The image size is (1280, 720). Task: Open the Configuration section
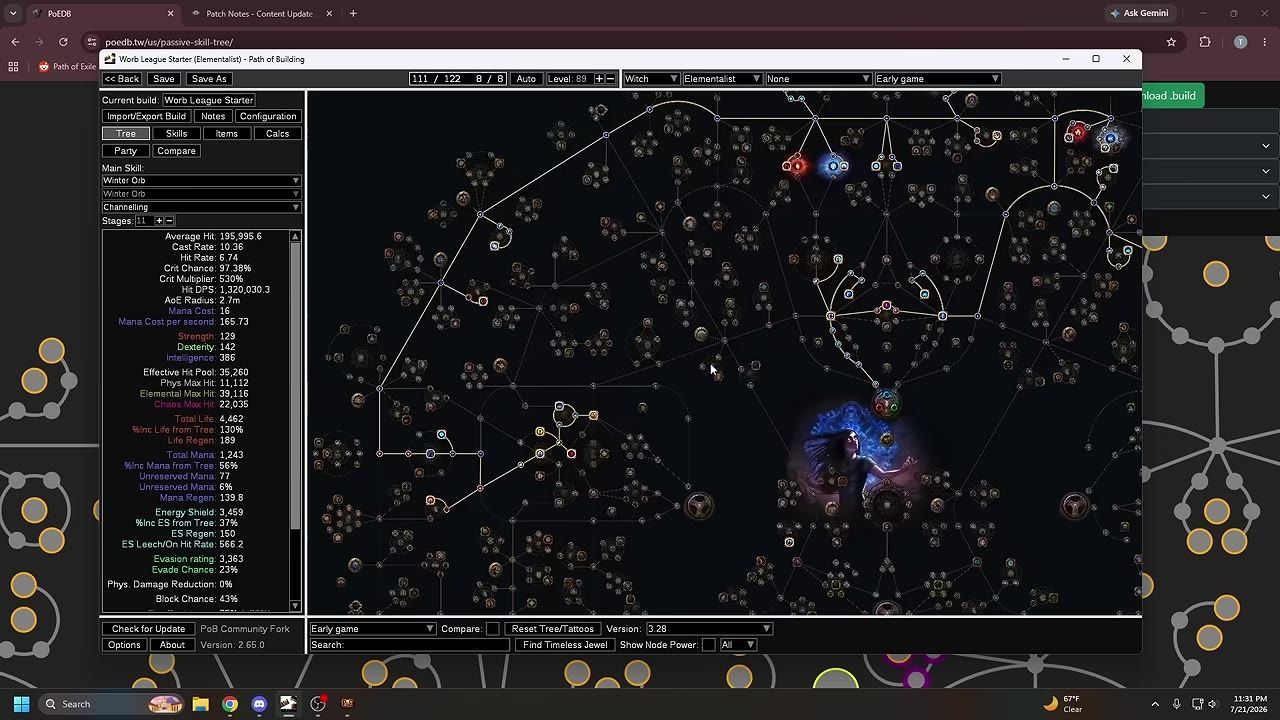click(268, 117)
